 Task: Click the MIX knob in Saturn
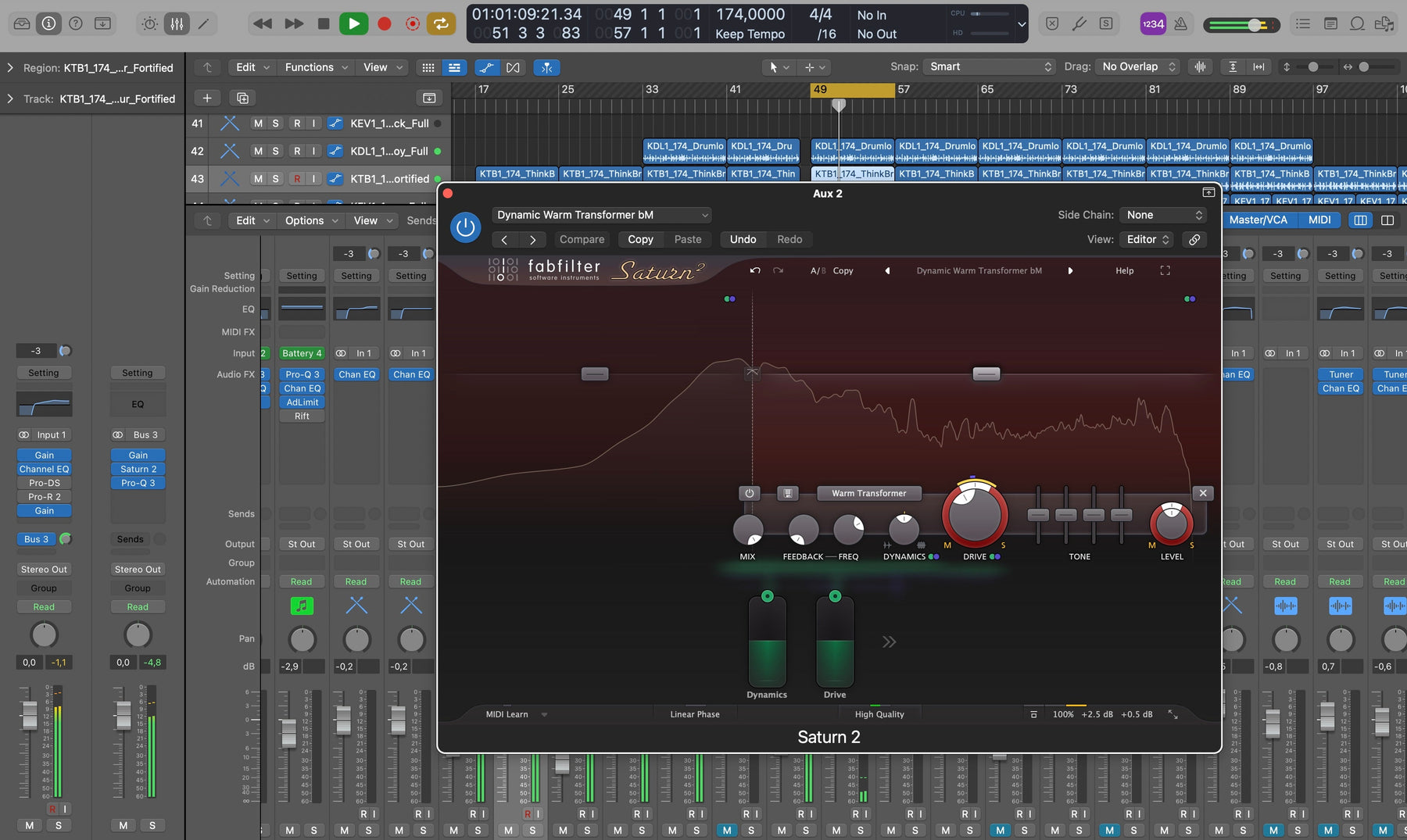click(x=748, y=530)
